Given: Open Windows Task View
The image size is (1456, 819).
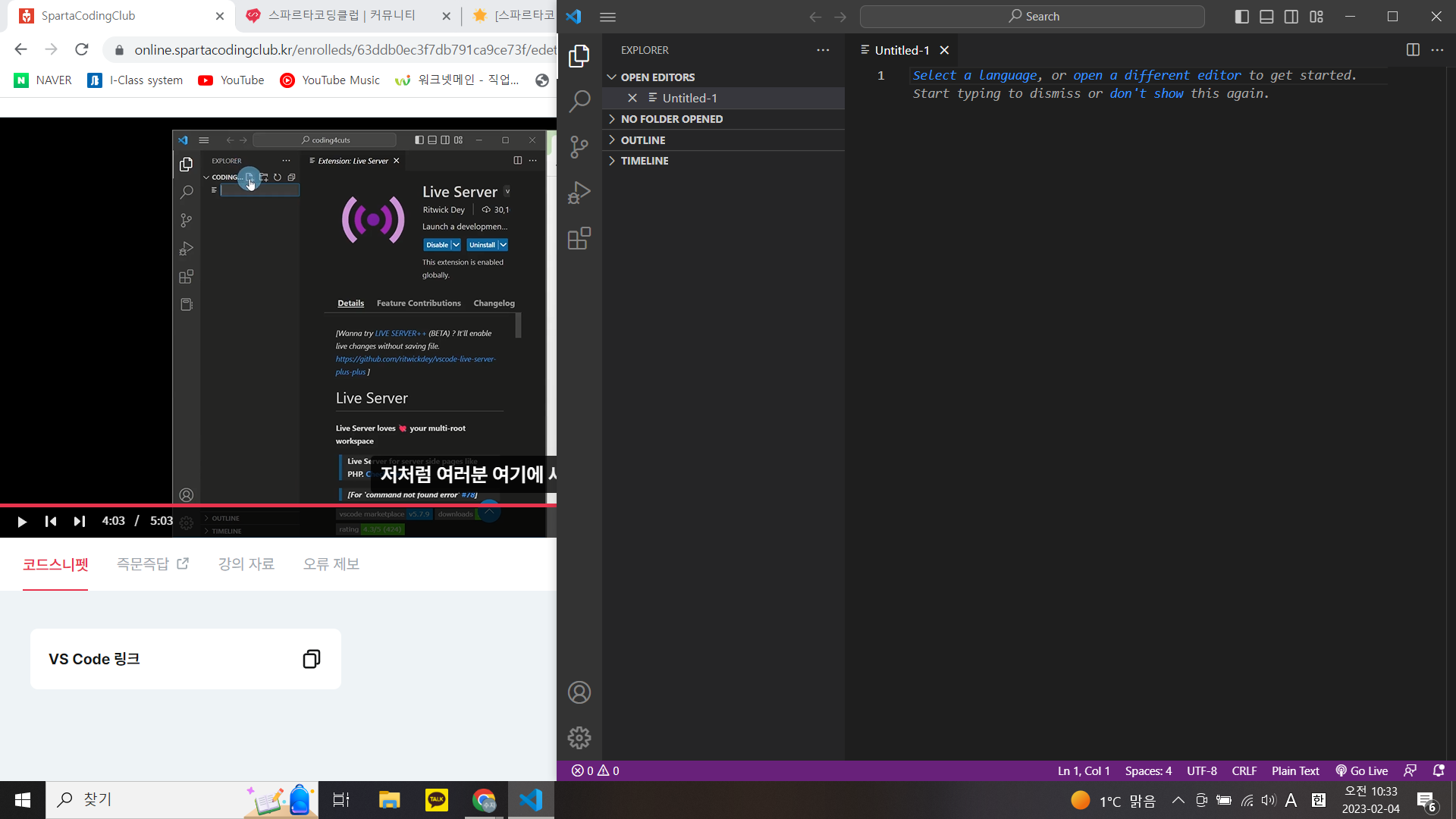Looking at the screenshot, I should pos(341,800).
